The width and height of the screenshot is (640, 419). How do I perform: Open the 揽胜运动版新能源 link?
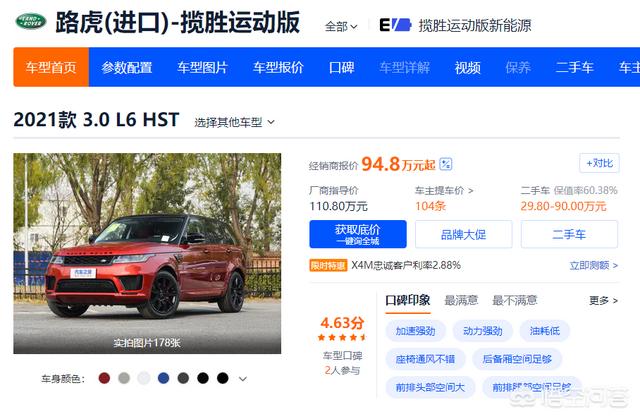point(475,25)
